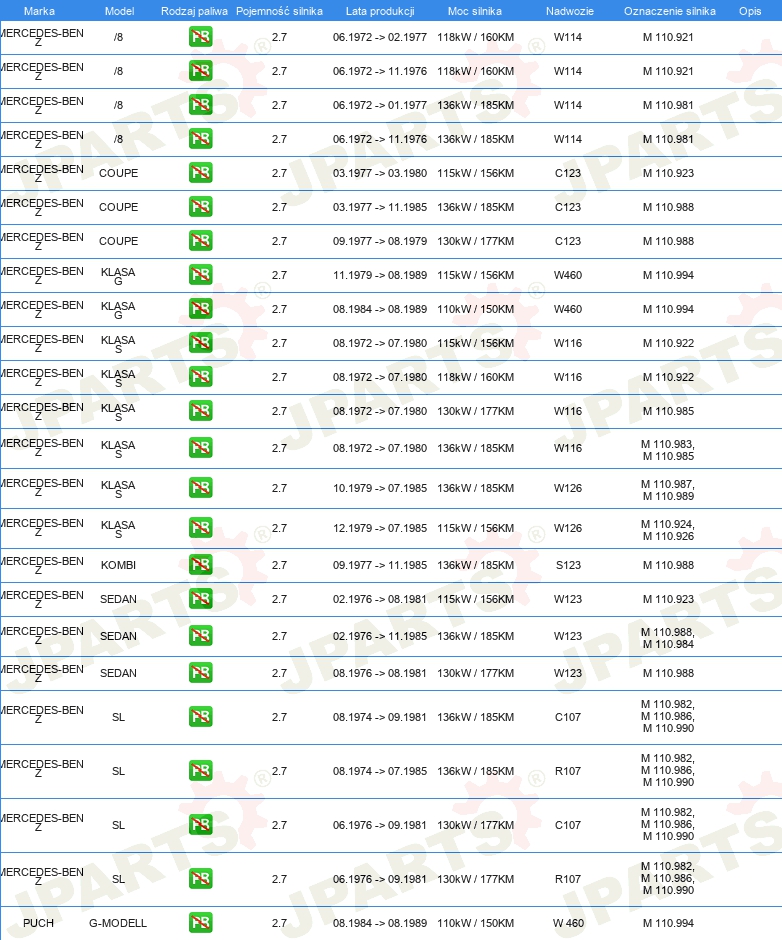Select the date range 10.1979 -> 07.1985
This screenshot has width=782, height=940.
[380, 488]
